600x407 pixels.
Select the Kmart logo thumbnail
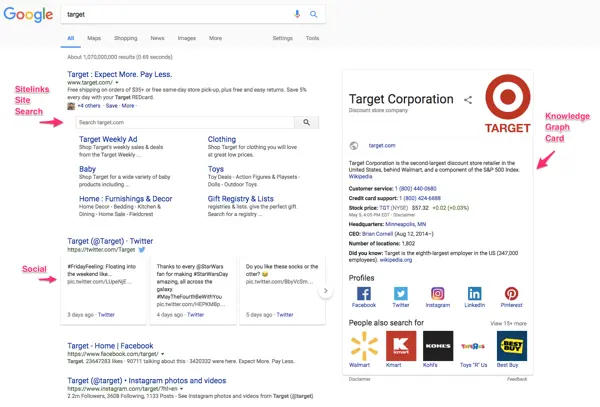(401, 346)
